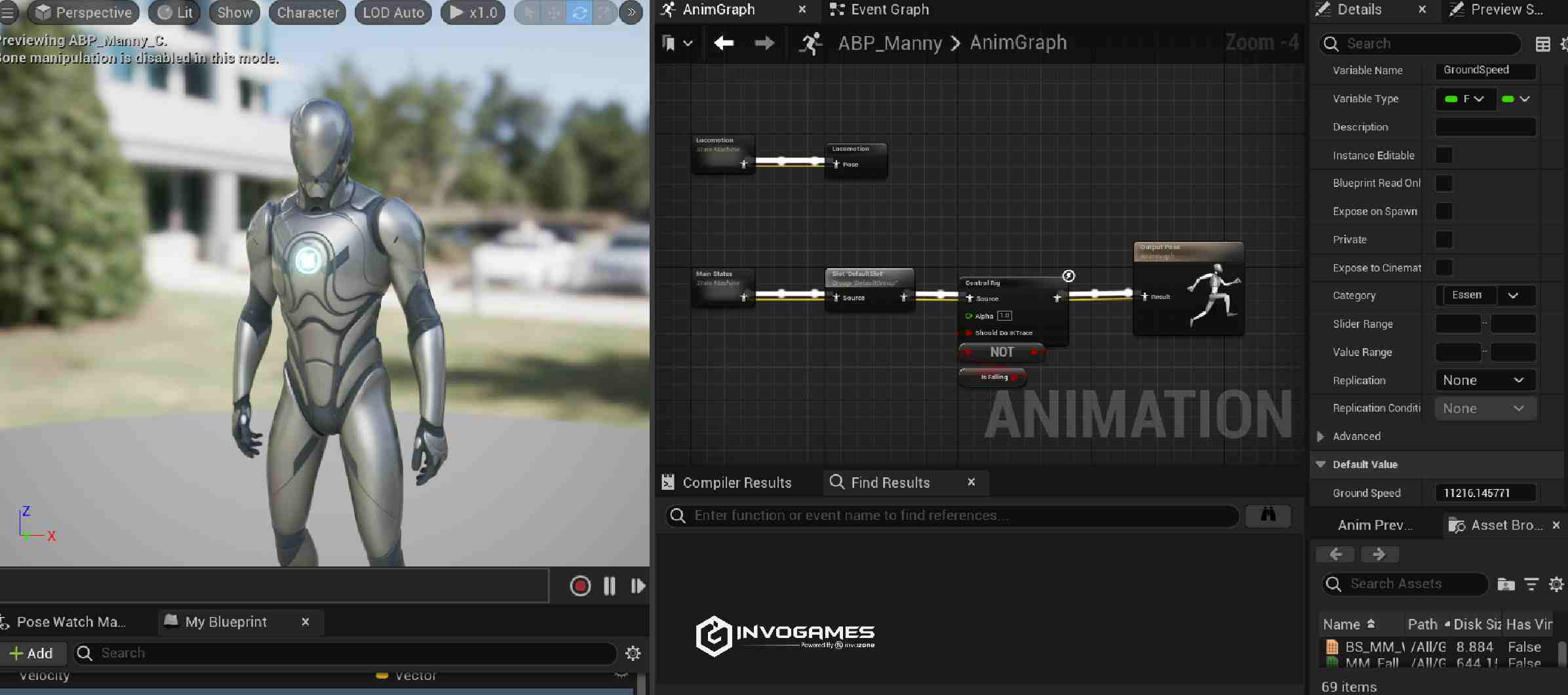Expand the Advanced section in Details

(1321, 436)
